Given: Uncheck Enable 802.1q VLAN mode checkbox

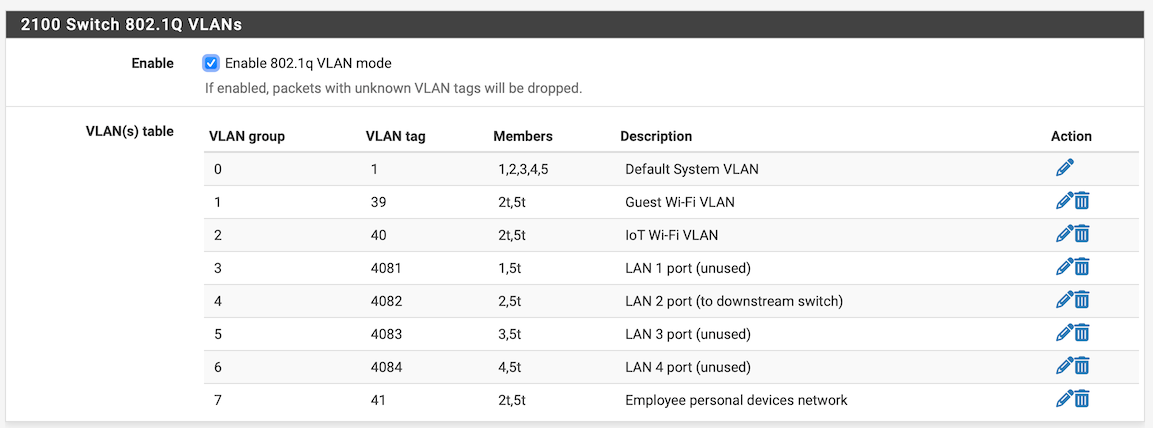Looking at the screenshot, I should (x=211, y=63).
